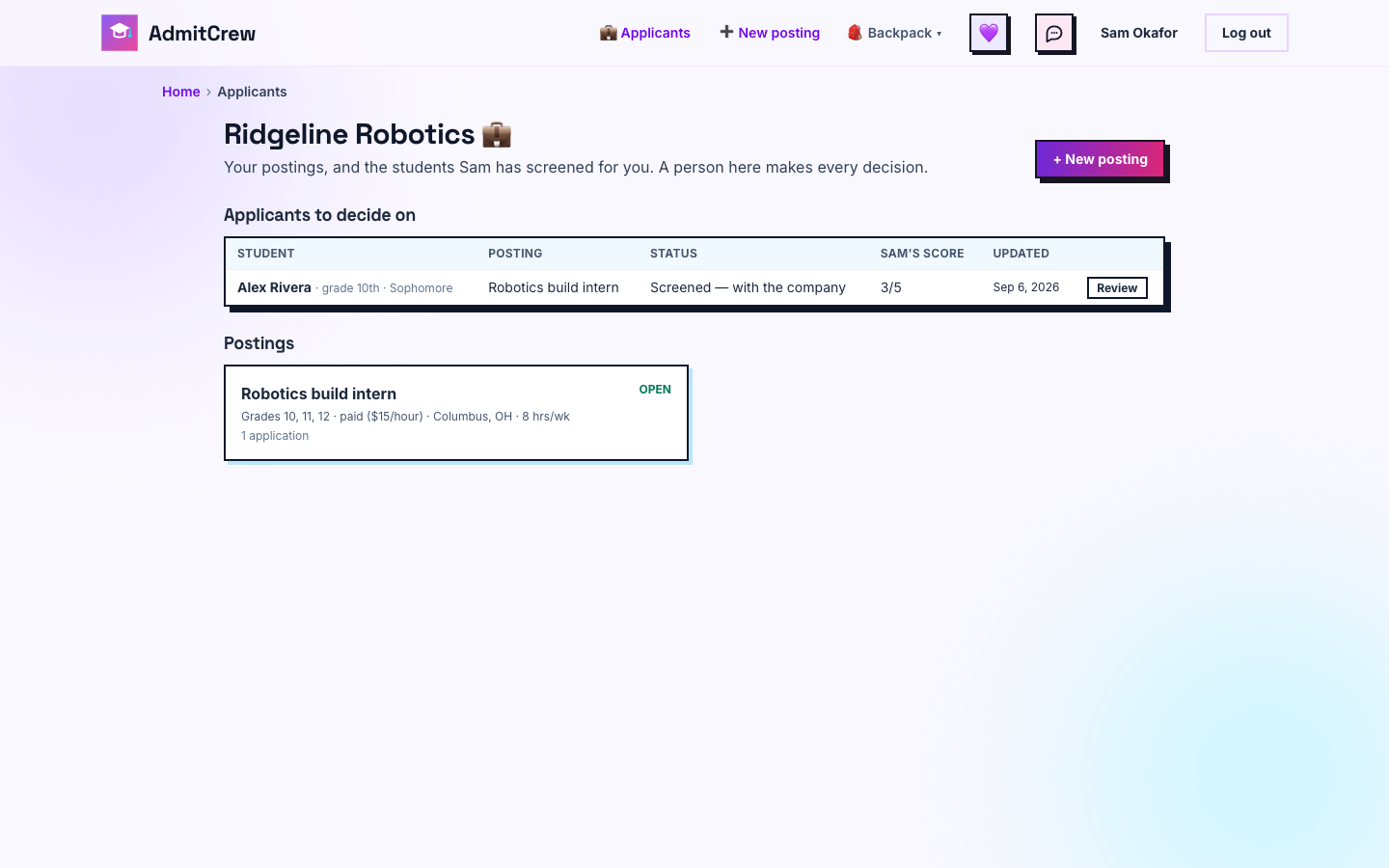Go to New posting in top navigation
Viewport: 1389px width, 868px height.
tap(770, 33)
